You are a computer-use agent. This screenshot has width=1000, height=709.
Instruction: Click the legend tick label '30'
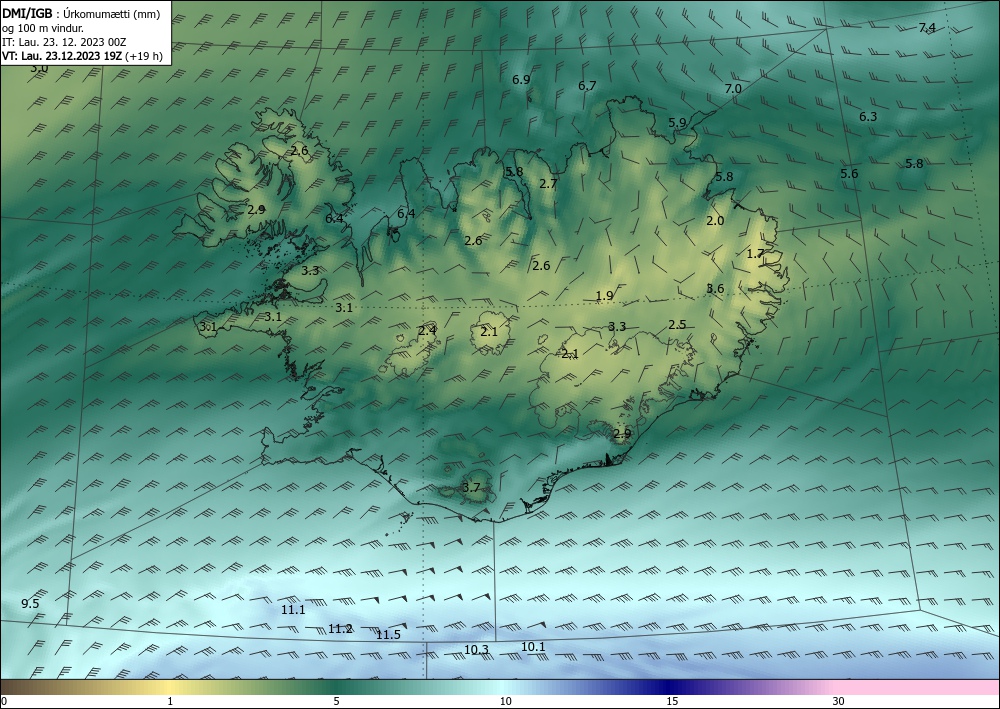(x=839, y=701)
